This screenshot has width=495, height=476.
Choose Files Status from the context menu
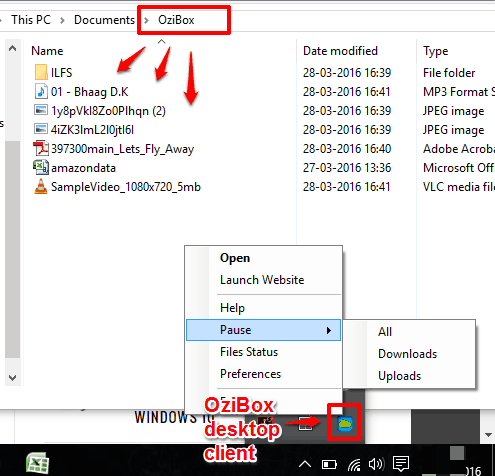click(249, 352)
